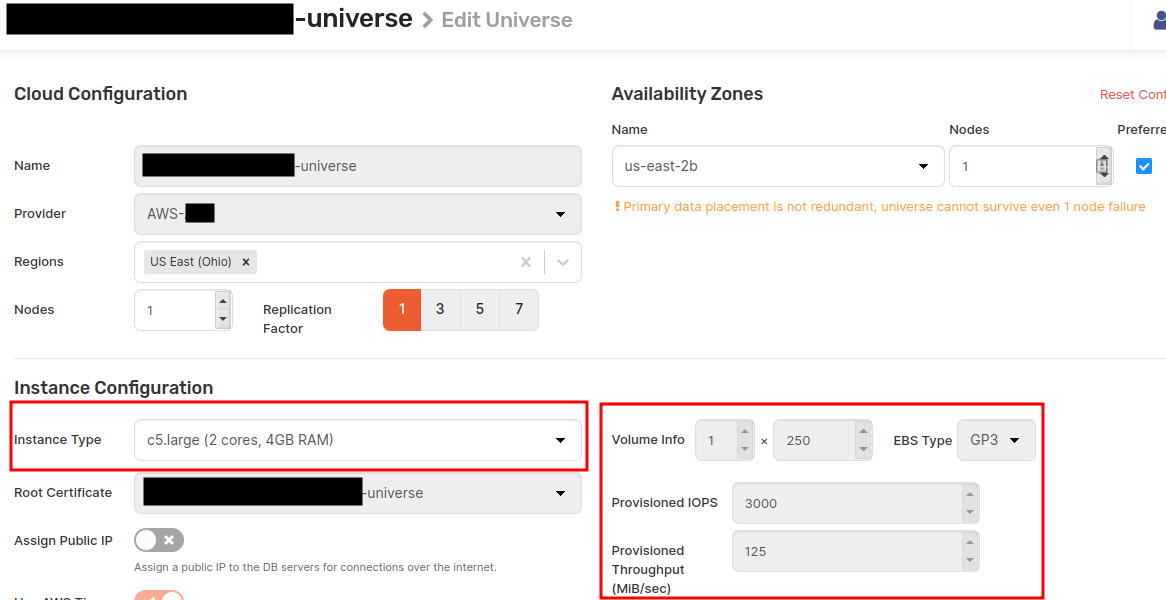
Task: Enable Assign Public IP
Action: tap(158, 540)
